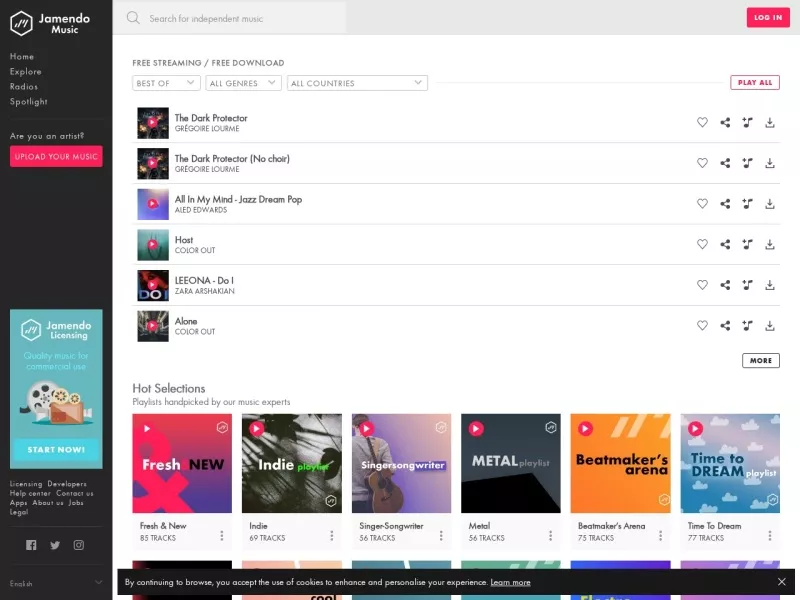800x600 pixels.
Task: Expand the English language selector
Action: pyautogui.click(x=56, y=583)
